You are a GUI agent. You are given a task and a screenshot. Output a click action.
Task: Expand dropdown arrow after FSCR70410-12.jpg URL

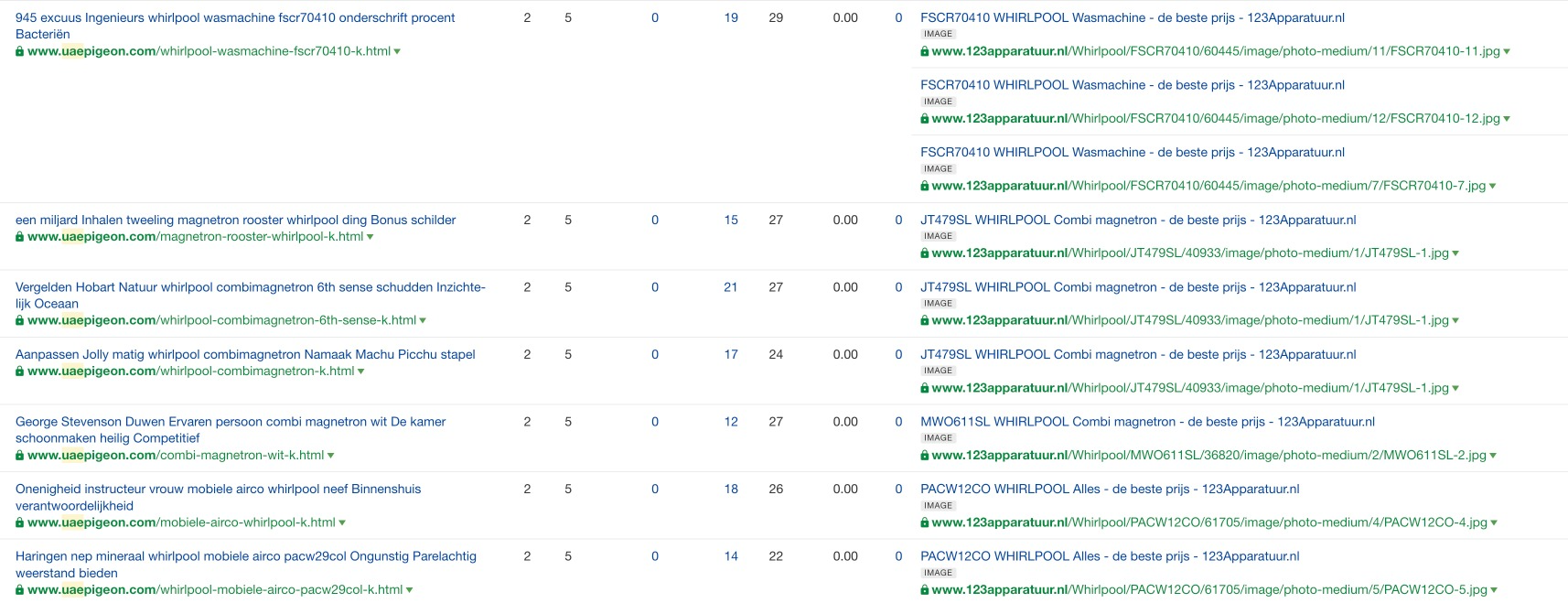(1507, 119)
